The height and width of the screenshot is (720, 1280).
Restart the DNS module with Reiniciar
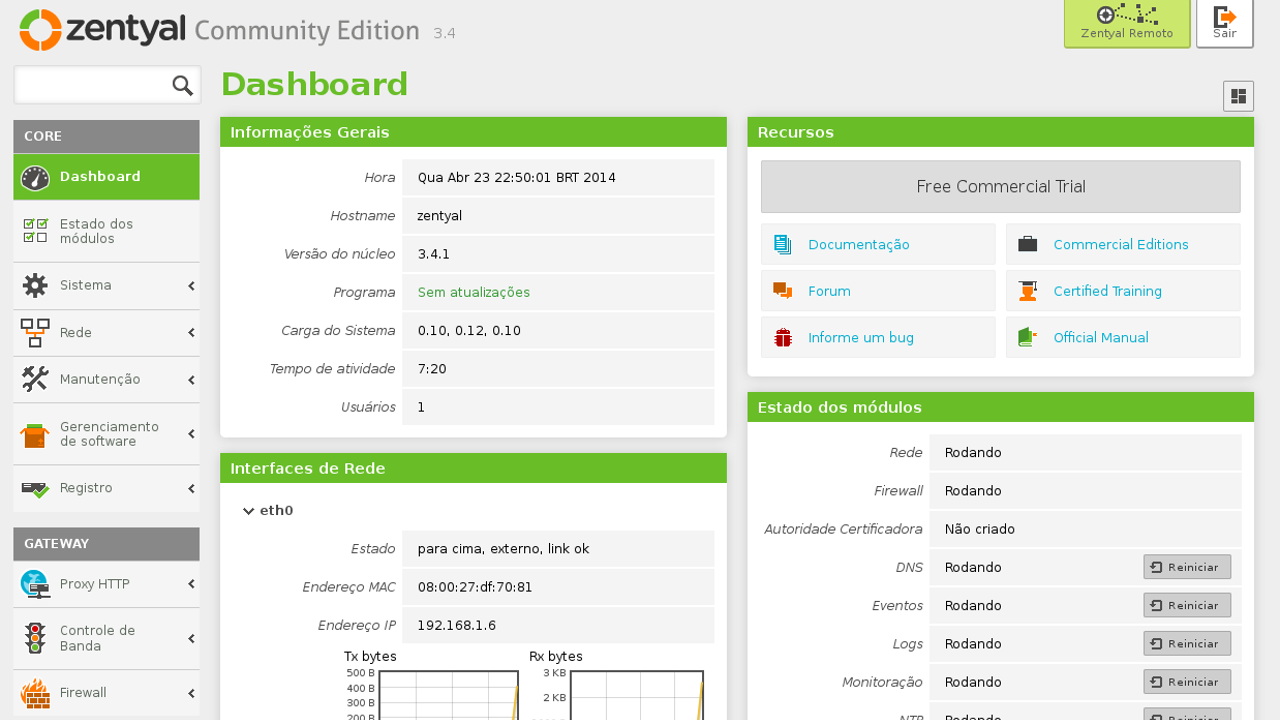coord(1186,567)
